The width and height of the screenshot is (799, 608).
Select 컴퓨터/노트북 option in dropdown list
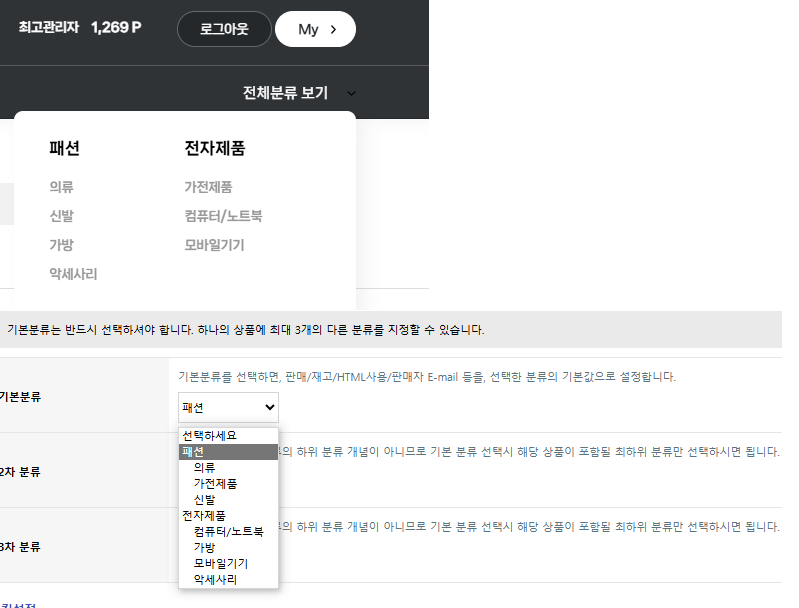[228, 532]
